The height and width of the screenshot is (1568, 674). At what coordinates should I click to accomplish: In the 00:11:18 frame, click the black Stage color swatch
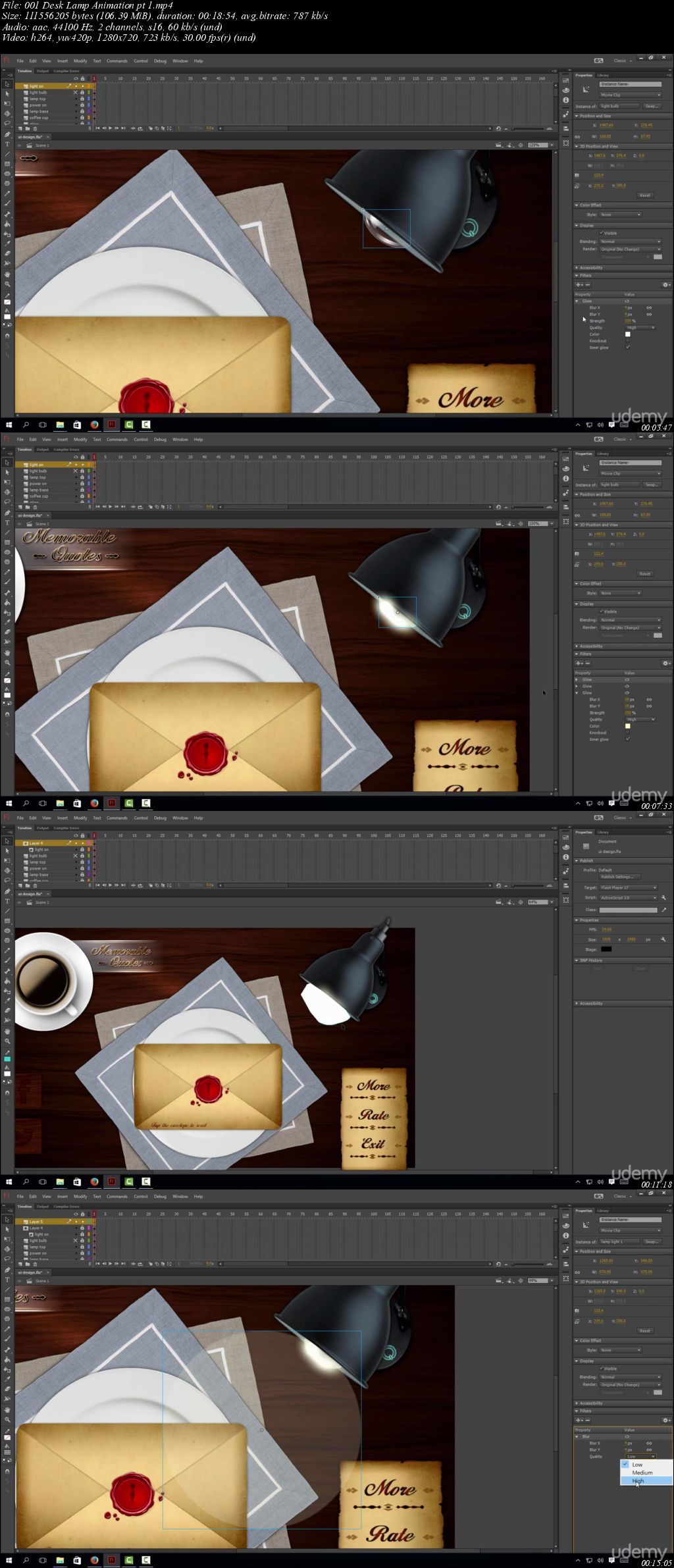606,949
